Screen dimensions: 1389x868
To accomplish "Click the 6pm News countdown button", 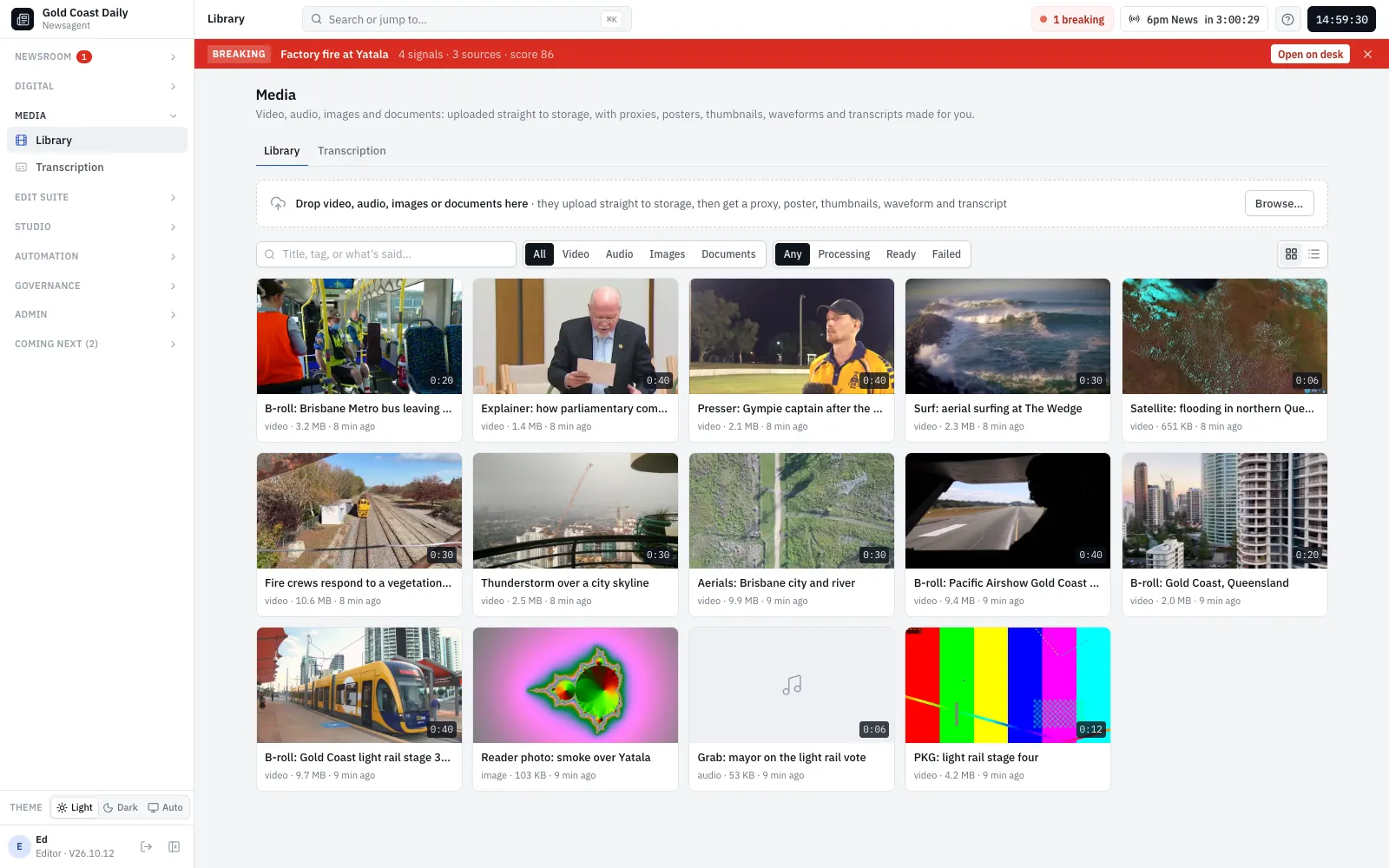I will coord(1194,19).
